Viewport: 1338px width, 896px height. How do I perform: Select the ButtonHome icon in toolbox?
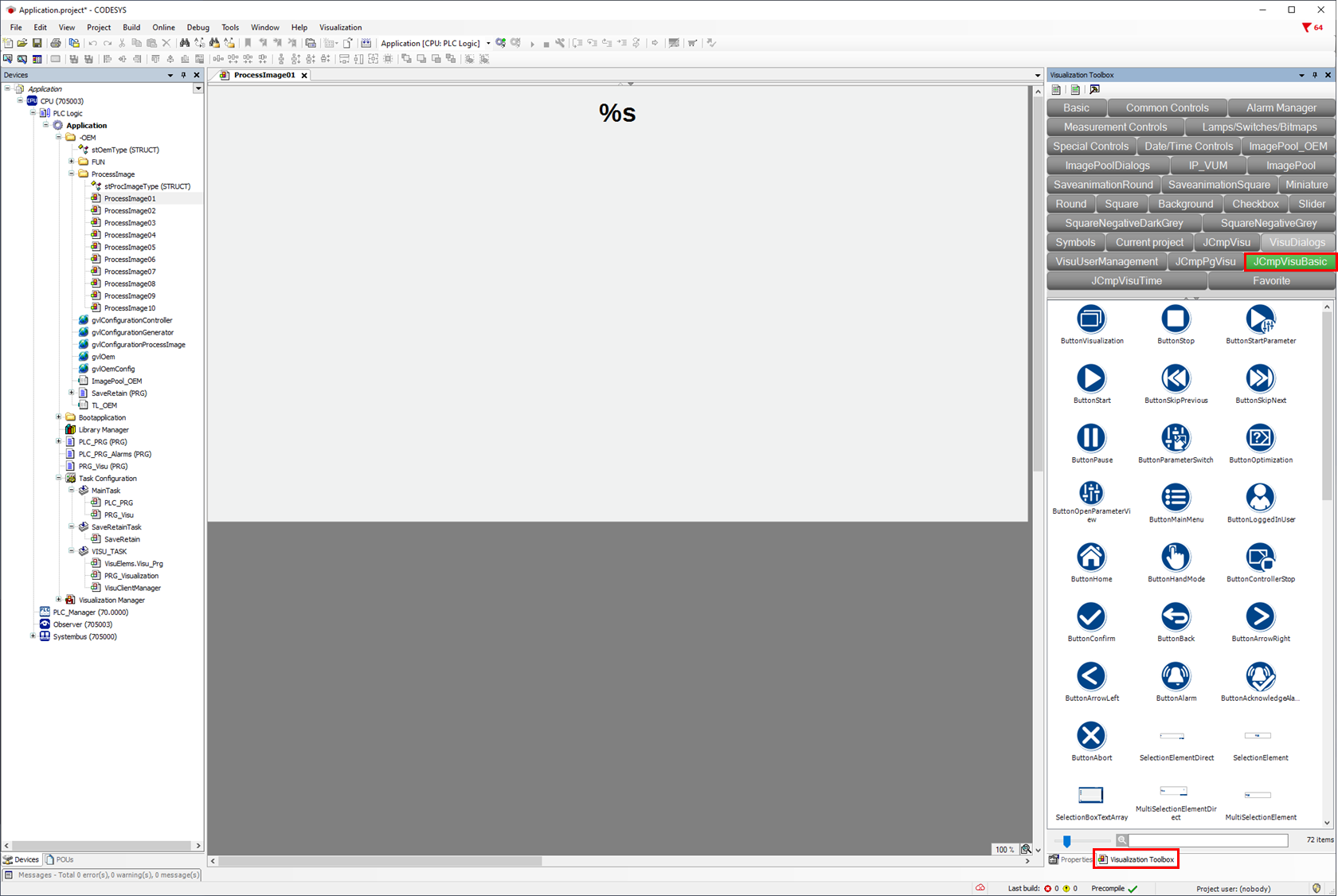[1091, 558]
